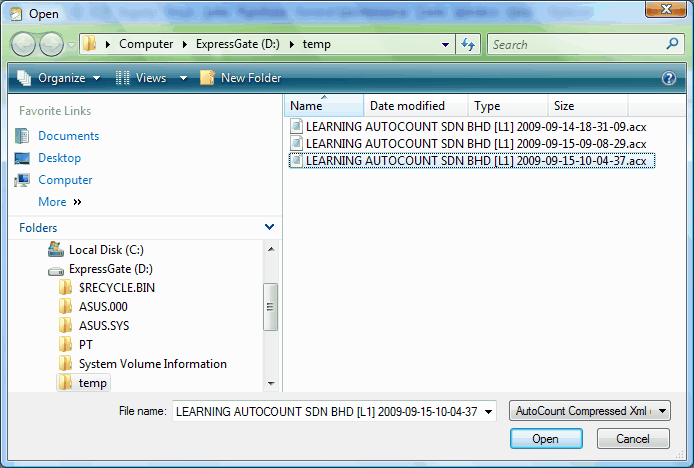Open Documents favorite link
Image resolution: width=694 pixels, height=468 pixels.
pyautogui.click(x=69, y=136)
